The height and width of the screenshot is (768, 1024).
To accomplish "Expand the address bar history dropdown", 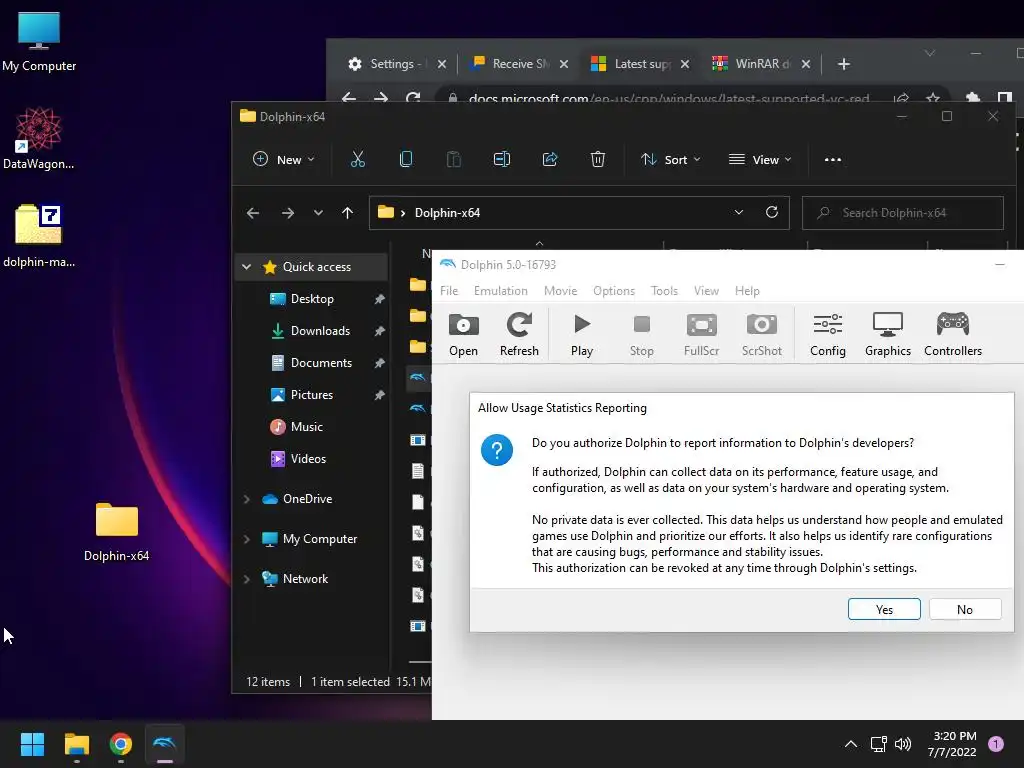I will 739,212.
